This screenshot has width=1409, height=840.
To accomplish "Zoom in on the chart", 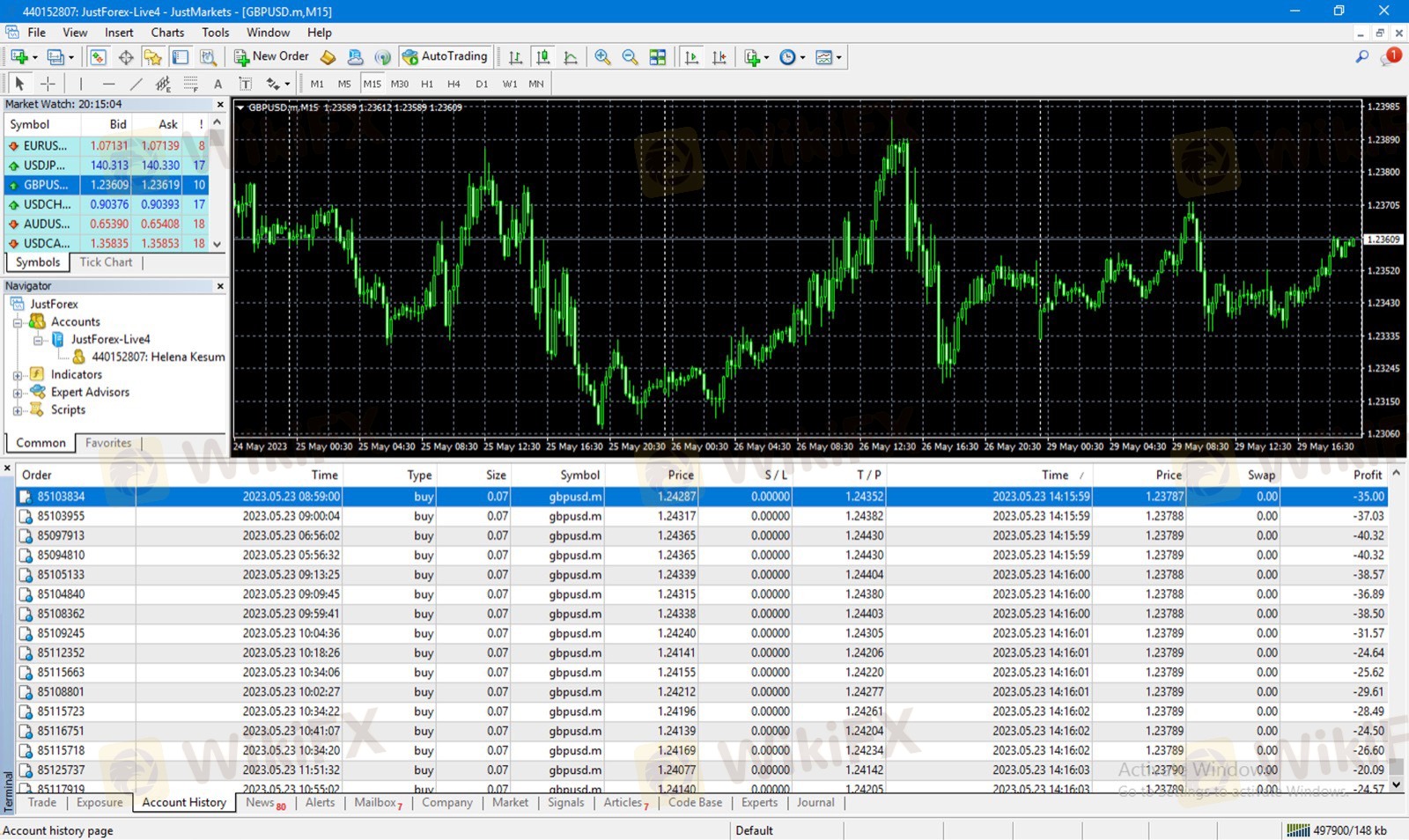I will coord(602,57).
